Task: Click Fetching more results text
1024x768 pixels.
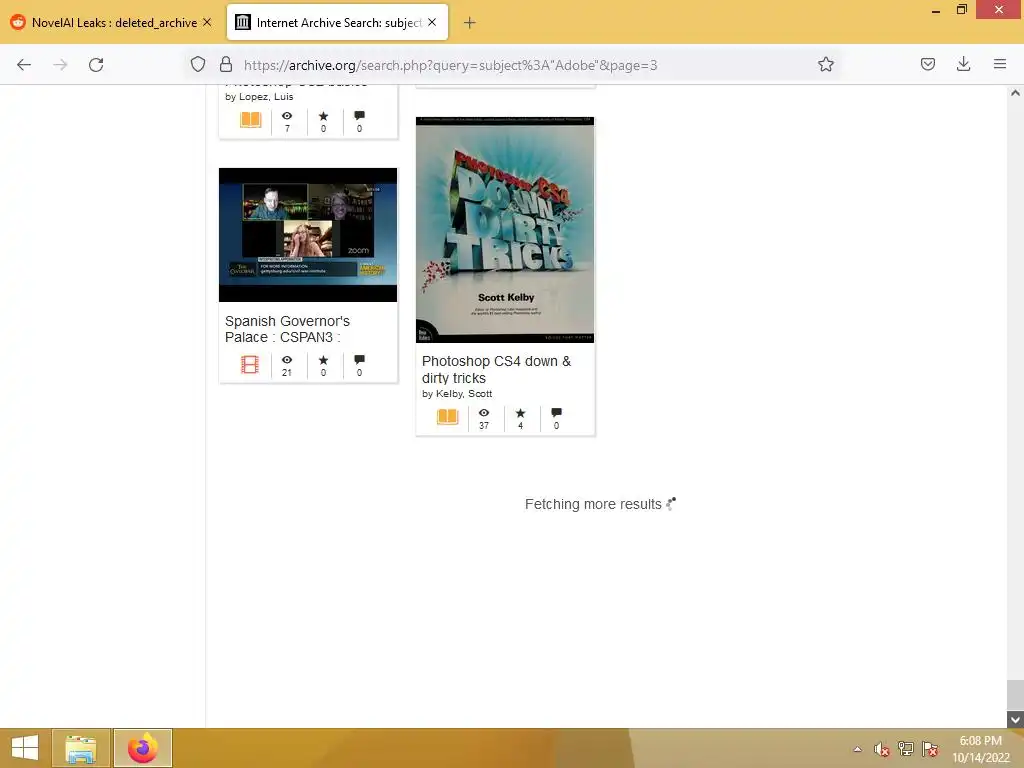Action: (593, 504)
